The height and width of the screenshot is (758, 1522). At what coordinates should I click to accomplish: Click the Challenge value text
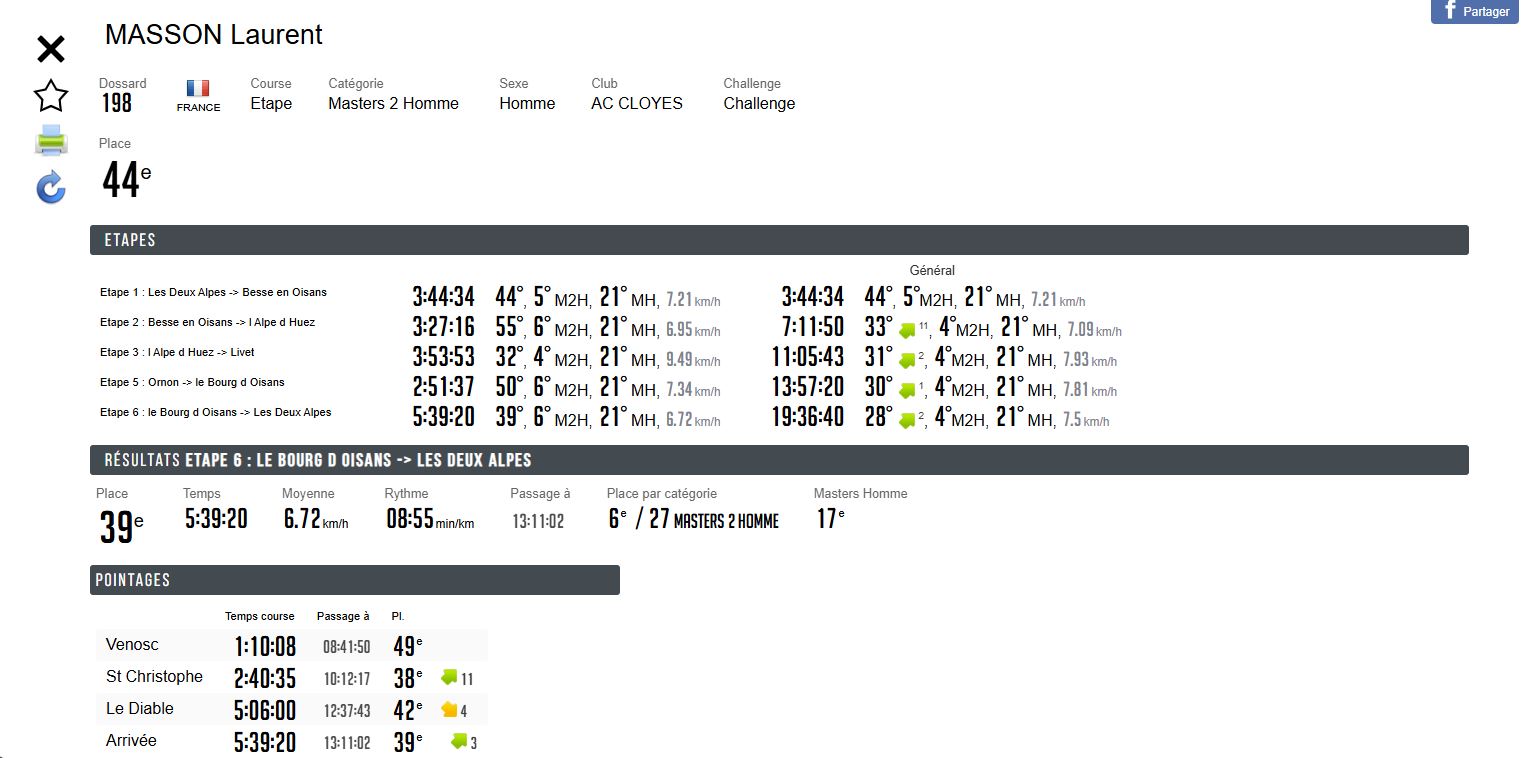click(x=759, y=103)
